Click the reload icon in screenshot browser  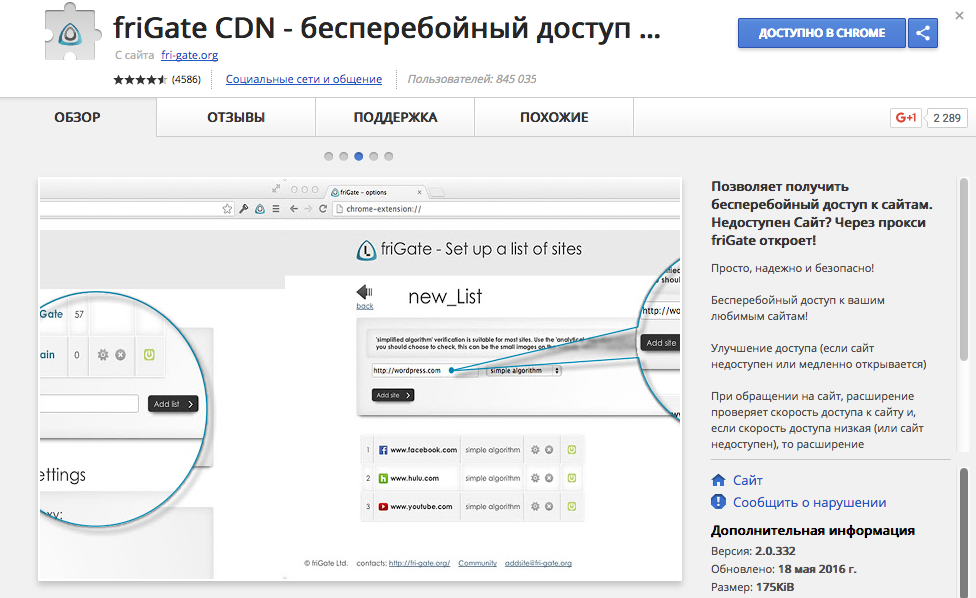click(x=322, y=209)
